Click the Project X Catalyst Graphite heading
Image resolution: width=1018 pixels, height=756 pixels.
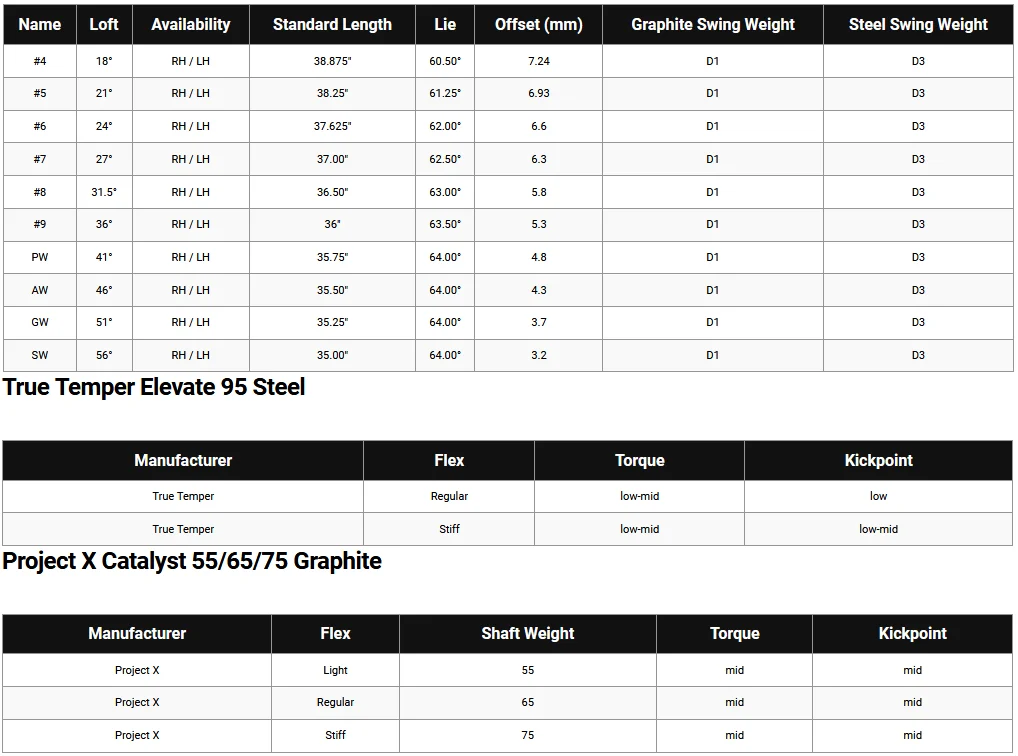192,561
